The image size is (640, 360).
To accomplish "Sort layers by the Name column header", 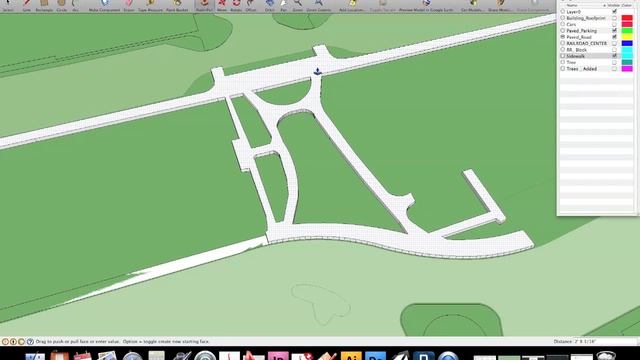I will 572,5.
